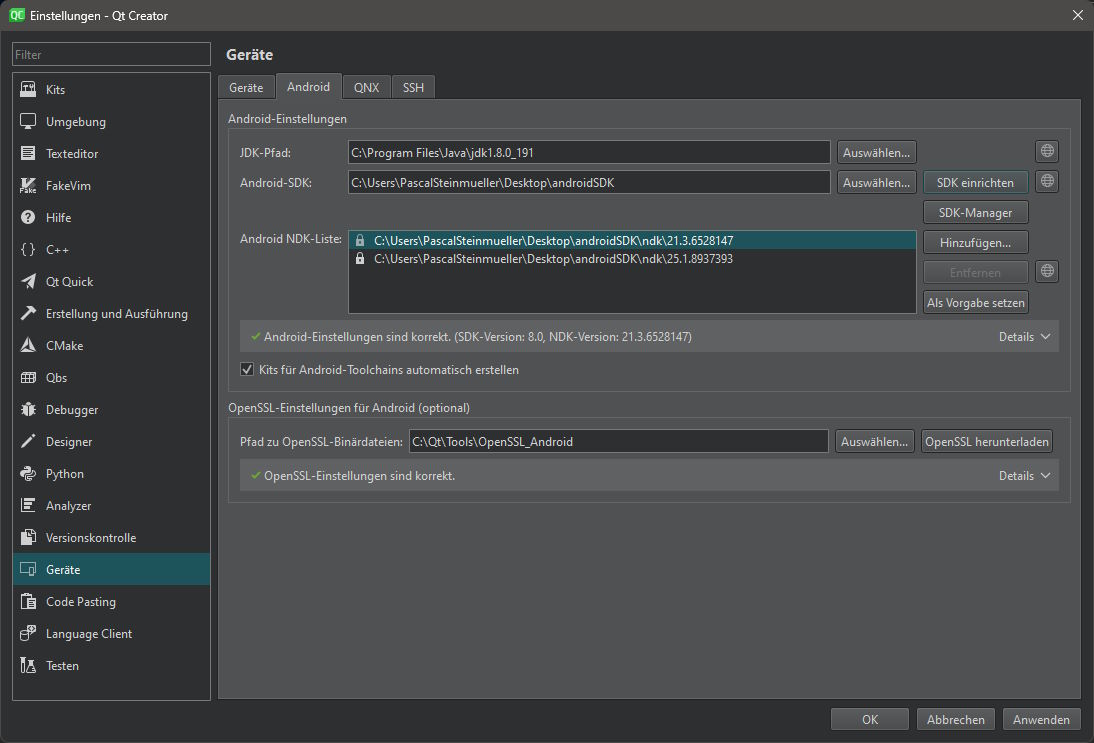The height and width of the screenshot is (743, 1094).
Task: Switch to the Android tab
Action: tap(308, 87)
